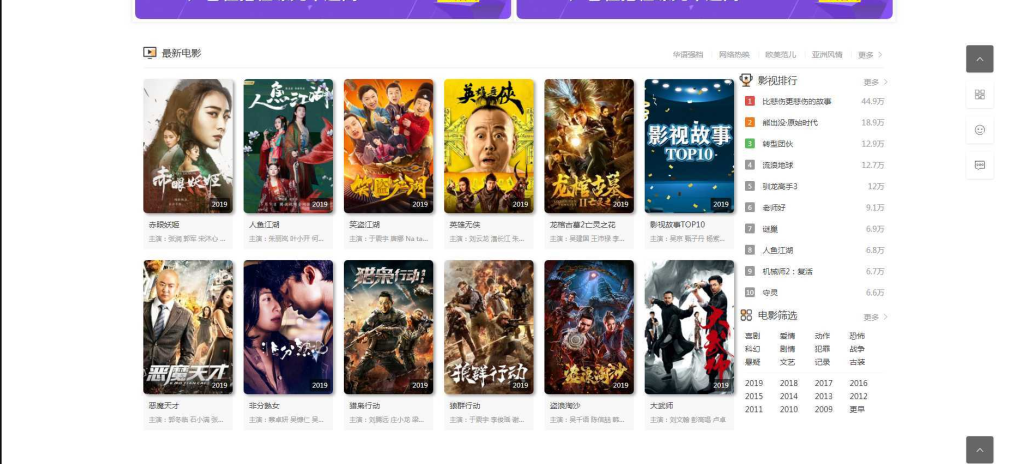The image size is (1024, 464).
Task: Click 更多 in the 影视排行 header
Action: [875, 82]
